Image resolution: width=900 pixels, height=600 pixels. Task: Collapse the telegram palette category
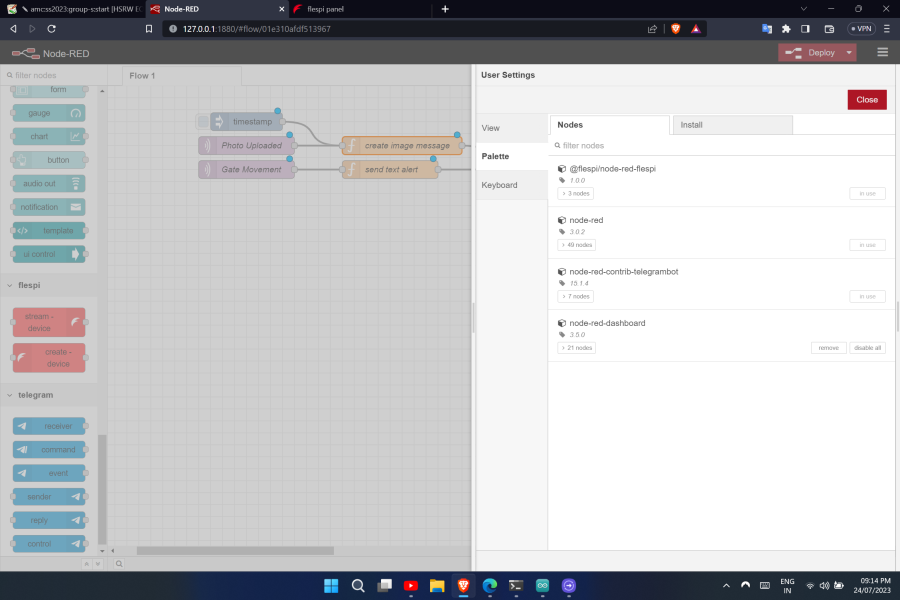[10, 395]
